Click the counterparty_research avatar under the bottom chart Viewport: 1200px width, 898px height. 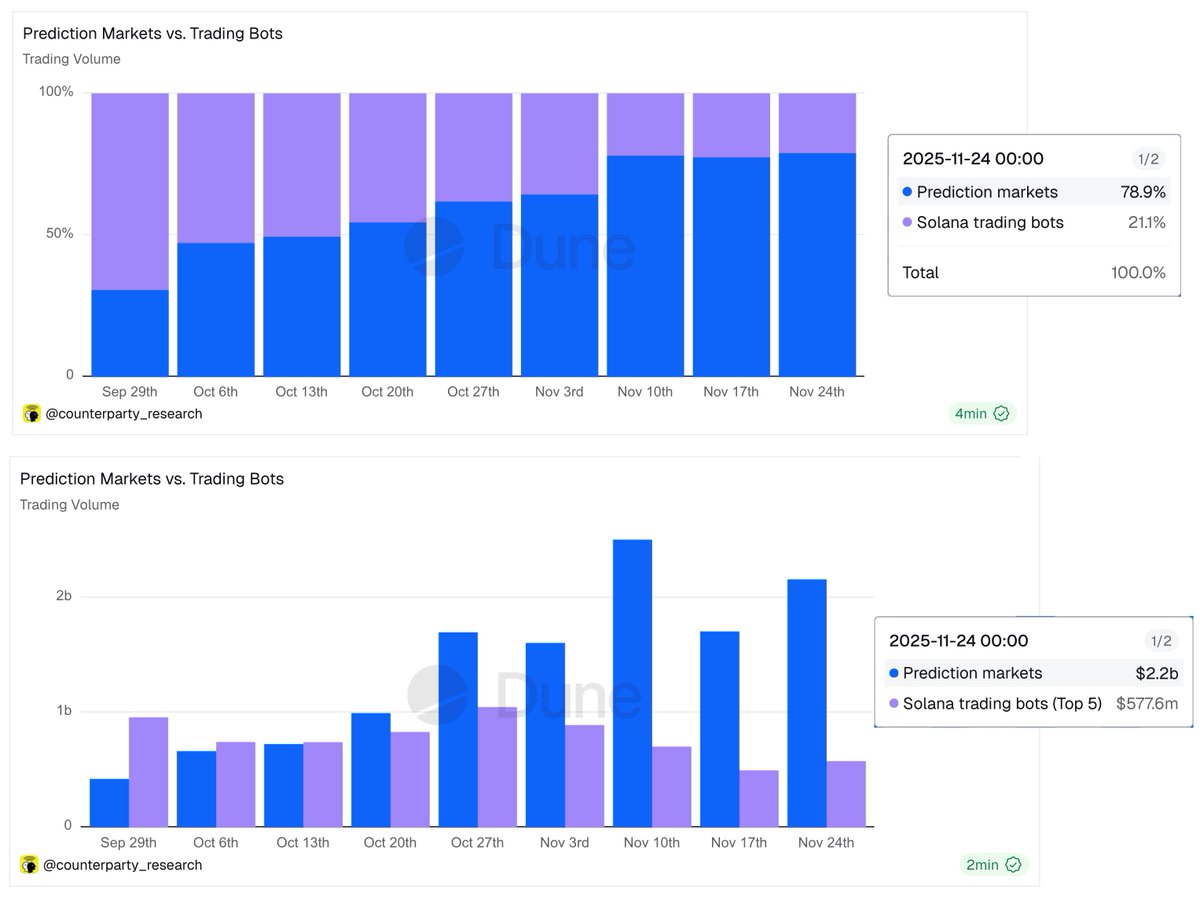coord(31,865)
